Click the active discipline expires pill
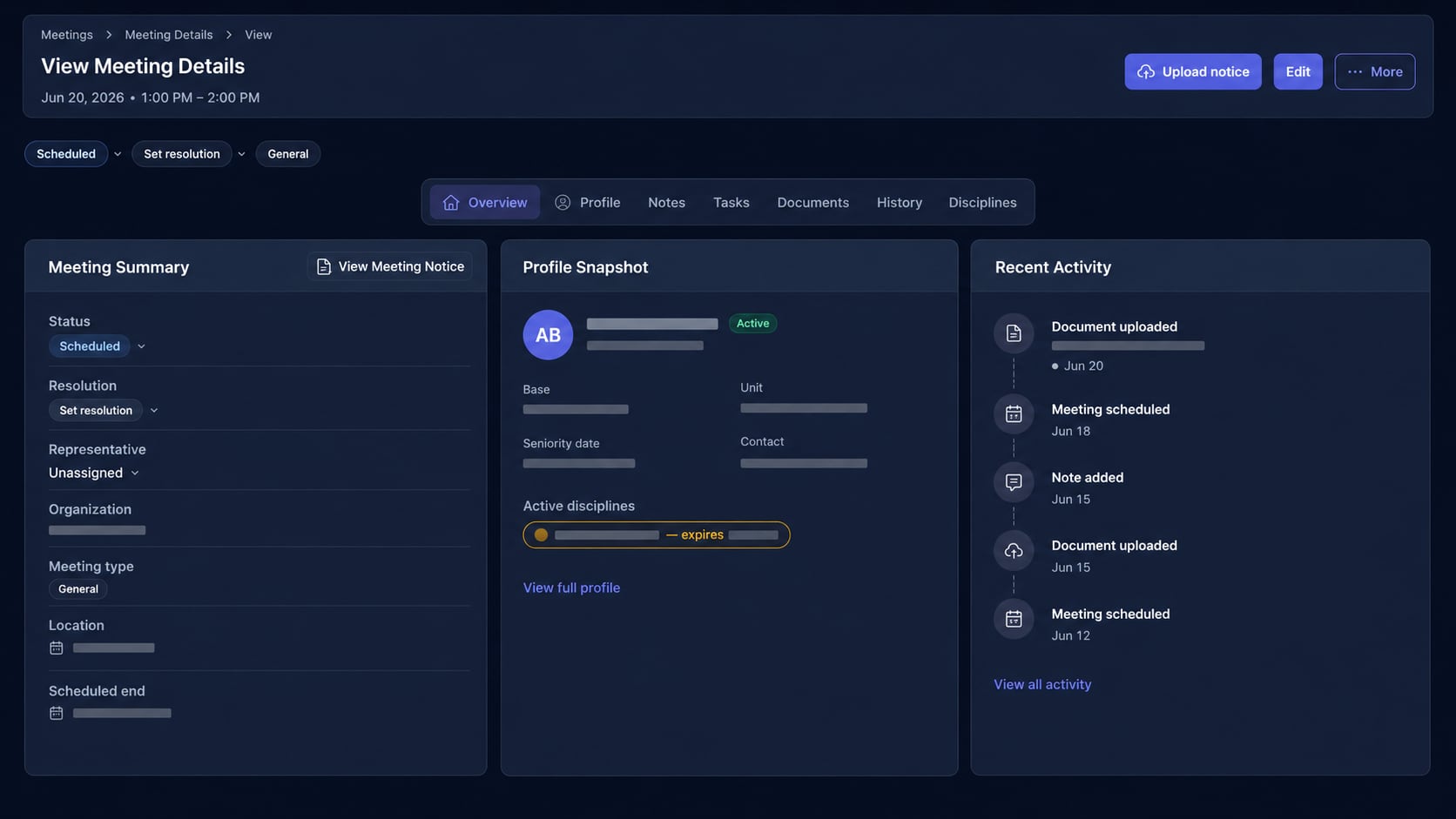Screen dimensions: 1456x819 (x=657, y=534)
